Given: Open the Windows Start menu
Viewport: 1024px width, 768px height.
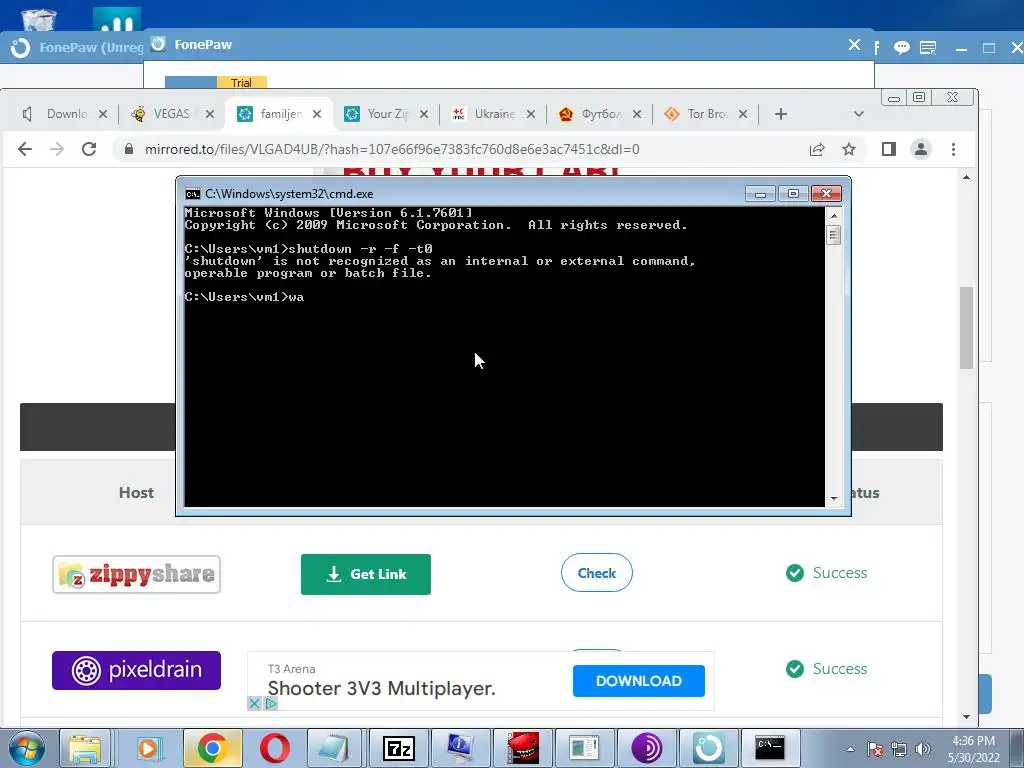Looking at the screenshot, I should pyautogui.click(x=26, y=748).
